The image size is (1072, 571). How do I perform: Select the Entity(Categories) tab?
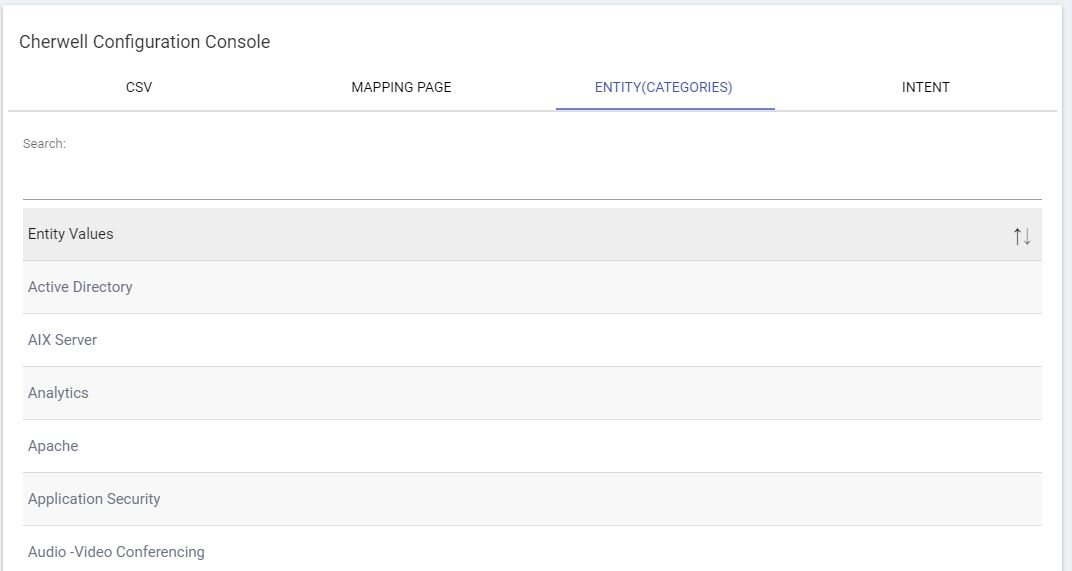tap(663, 87)
